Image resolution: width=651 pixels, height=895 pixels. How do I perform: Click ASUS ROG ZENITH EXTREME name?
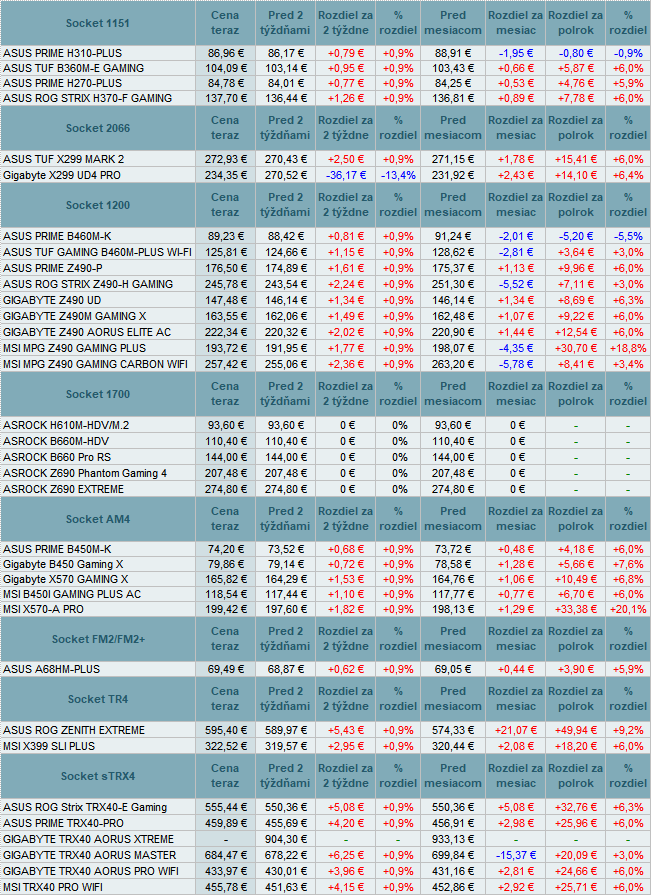pos(74,730)
